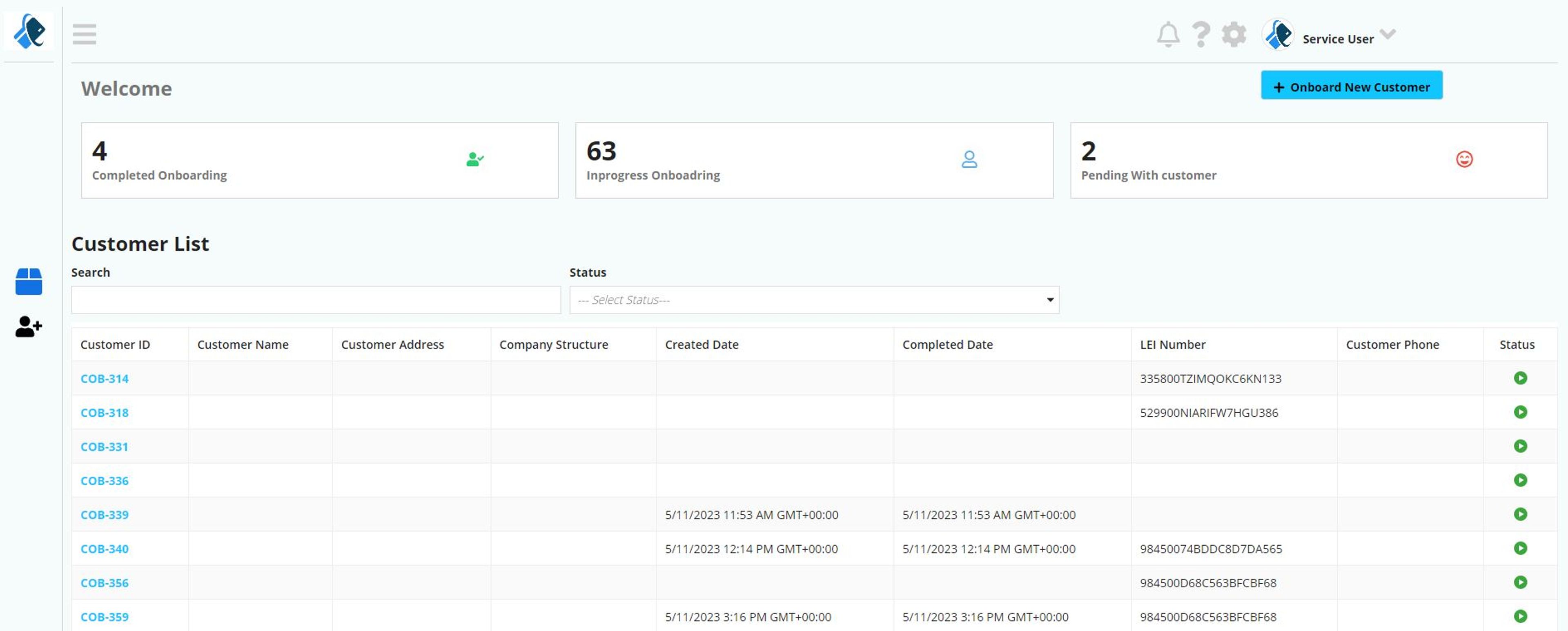Click the Completed Onboarding card count 4
Image resolution: width=1568 pixels, height=631 pixels.
[x=100, y=150]
